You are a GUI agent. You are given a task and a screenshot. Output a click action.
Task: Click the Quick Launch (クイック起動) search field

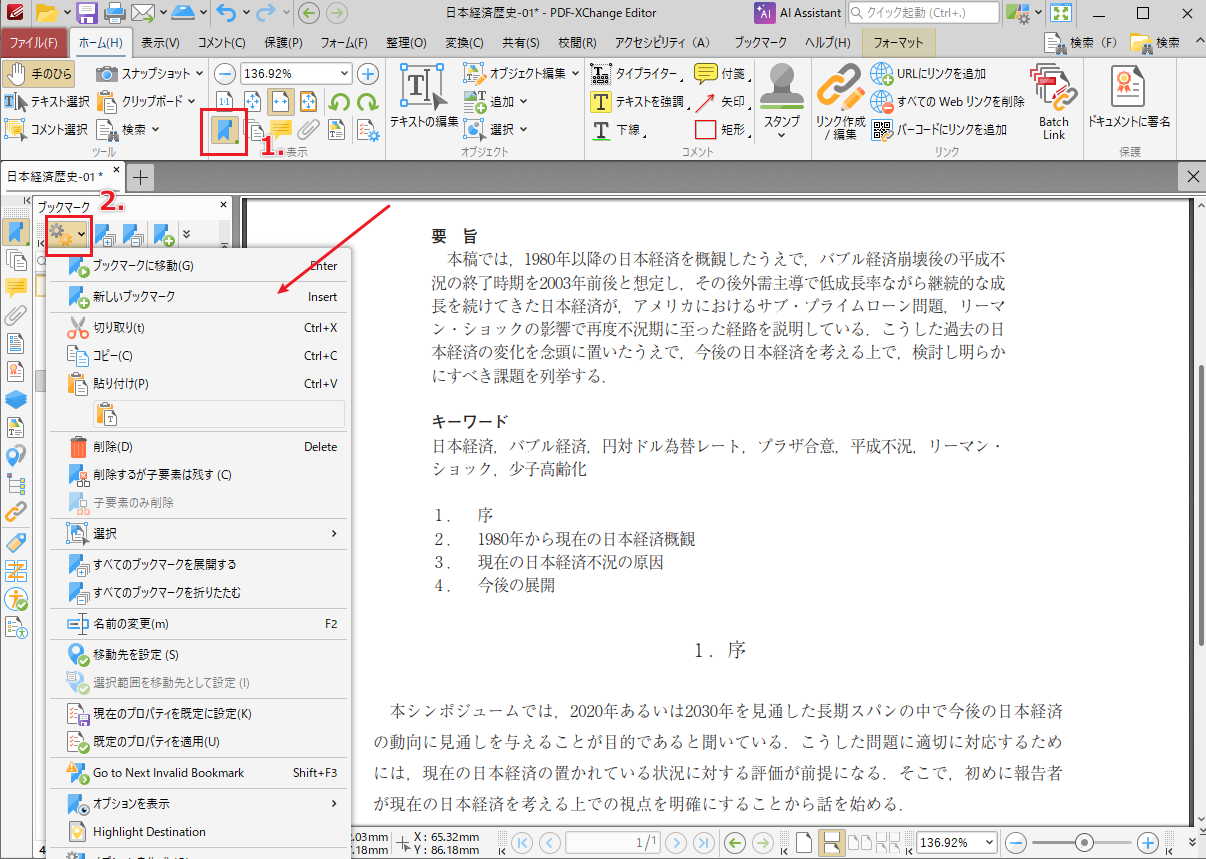(923, 13)
